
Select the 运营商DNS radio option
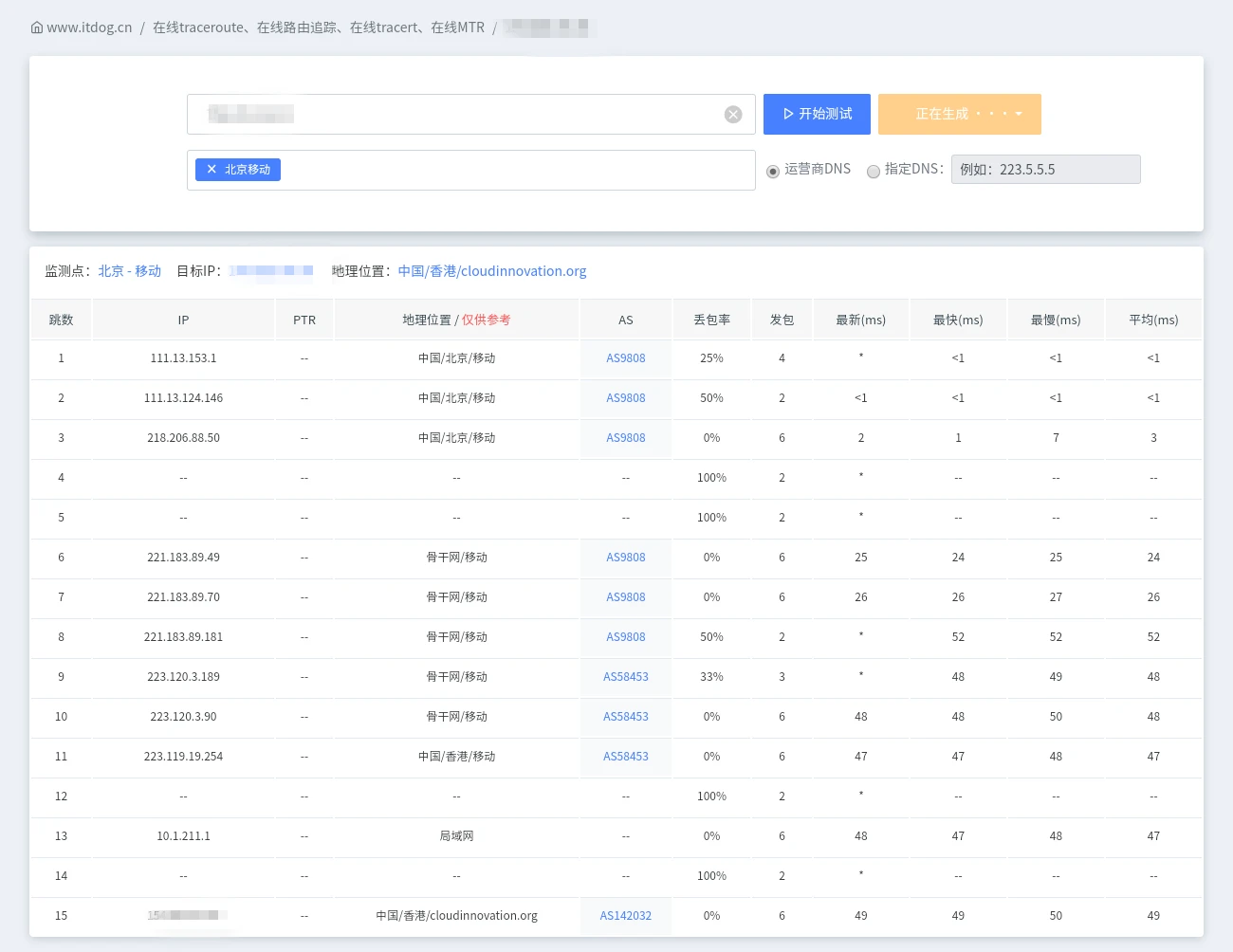[x=773, y=172]
